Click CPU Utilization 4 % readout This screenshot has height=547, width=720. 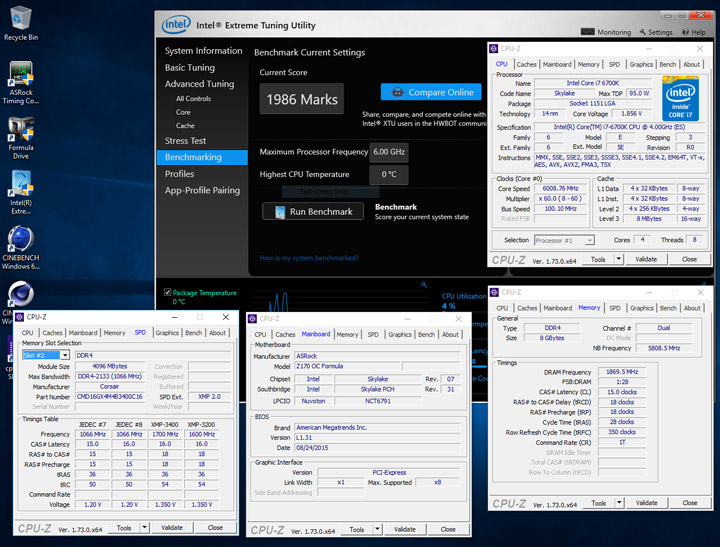click(449, 306)
